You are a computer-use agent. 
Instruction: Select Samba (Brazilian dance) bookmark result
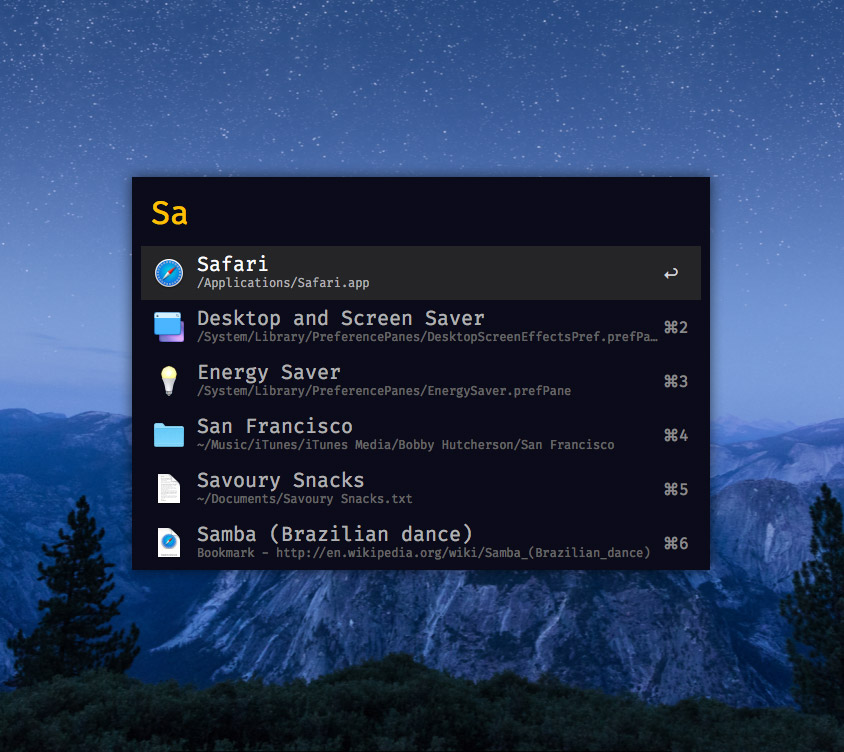pos(420,542)
